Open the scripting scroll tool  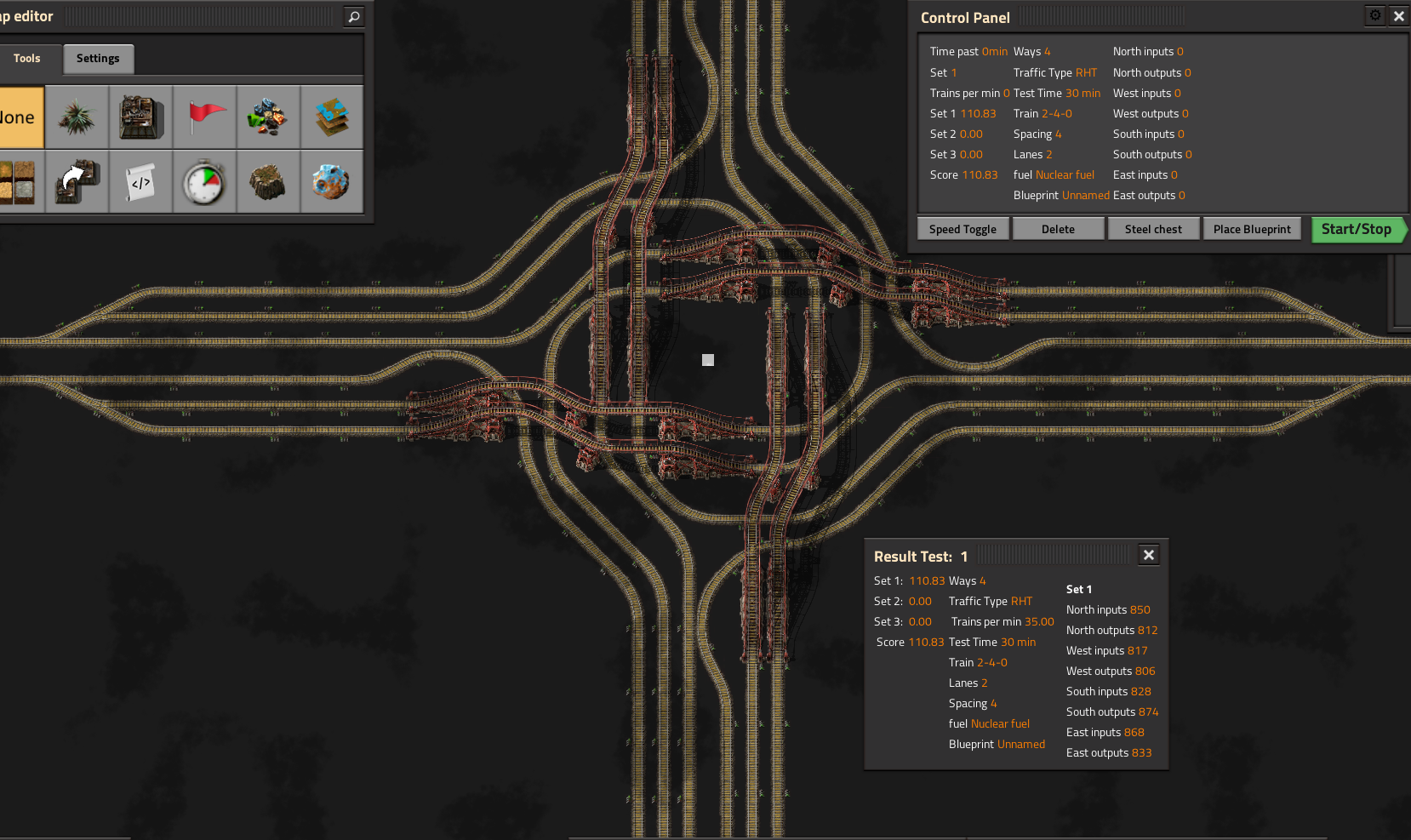point(140,181)
